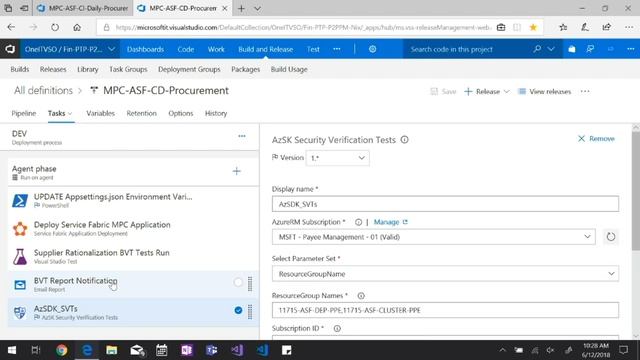640x360 pixels.
Task: Select the AzSK shield task icon
Action: pos(20,313)
